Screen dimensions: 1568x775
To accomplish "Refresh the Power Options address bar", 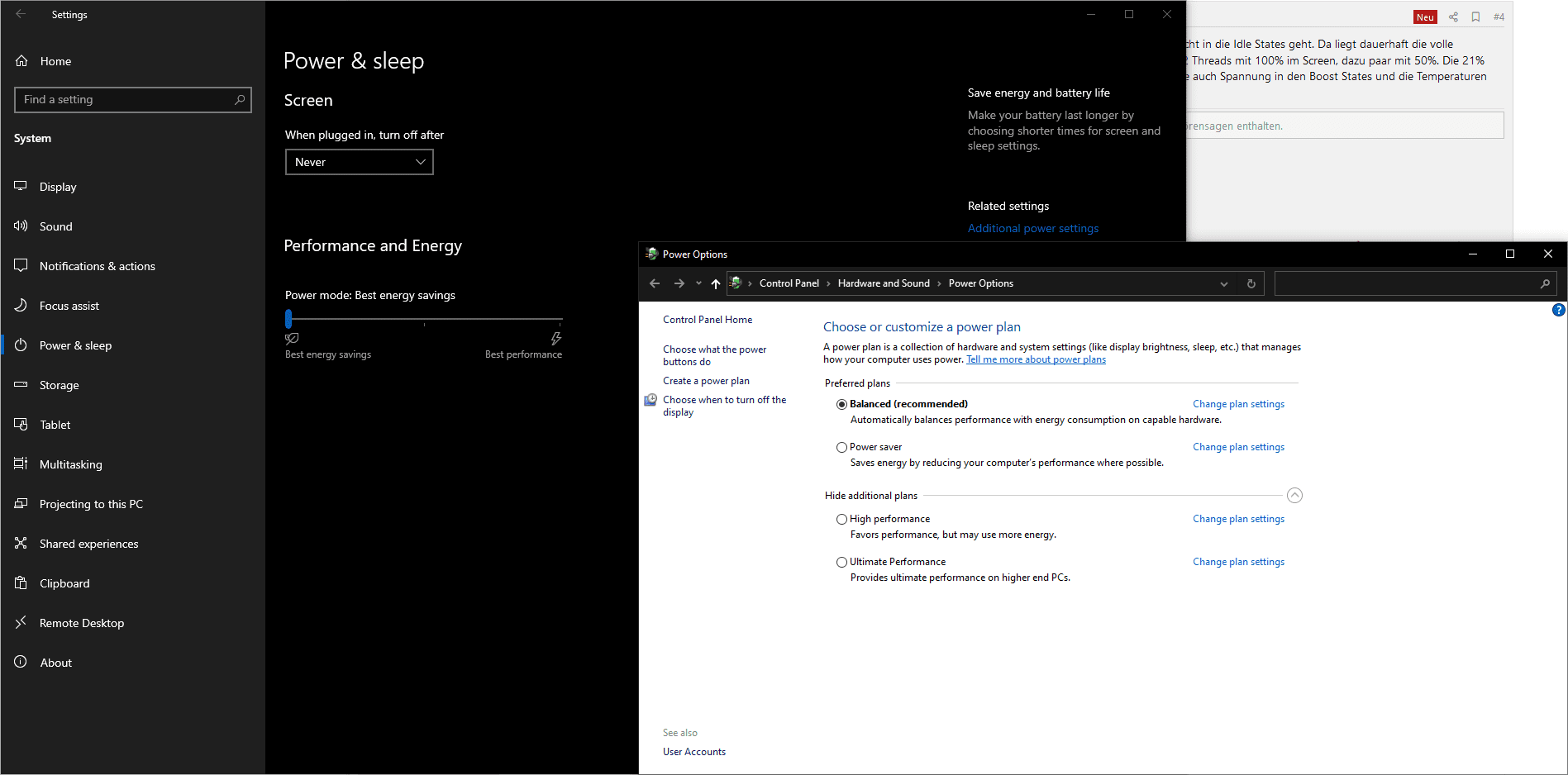I will 1251,283.
